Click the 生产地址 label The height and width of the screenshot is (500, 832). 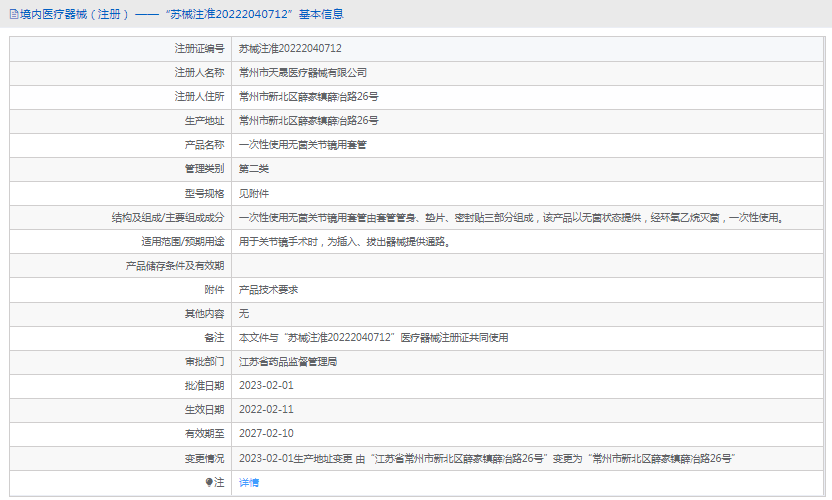coord(204,120)
